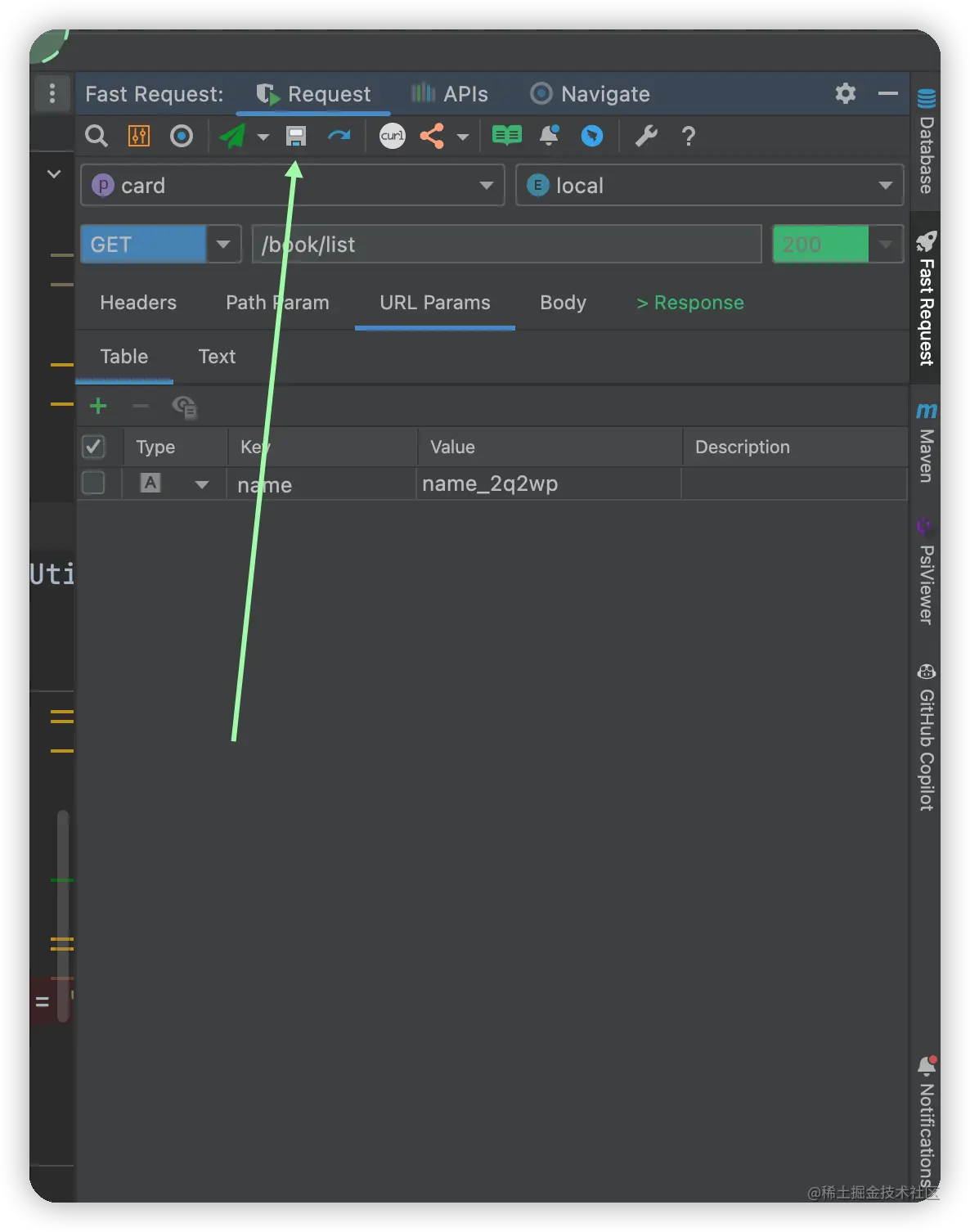
Task: Open Fast Request settings gear
Action: [846, 93]
